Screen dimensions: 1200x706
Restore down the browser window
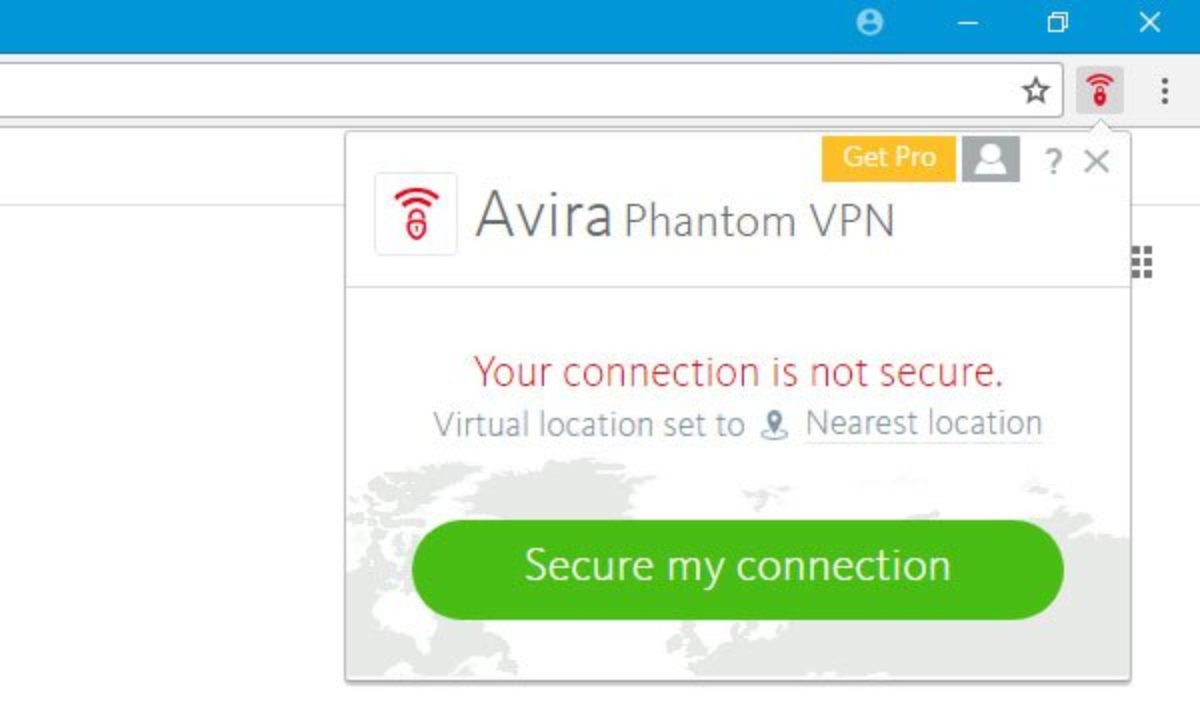click(1057, 23)
